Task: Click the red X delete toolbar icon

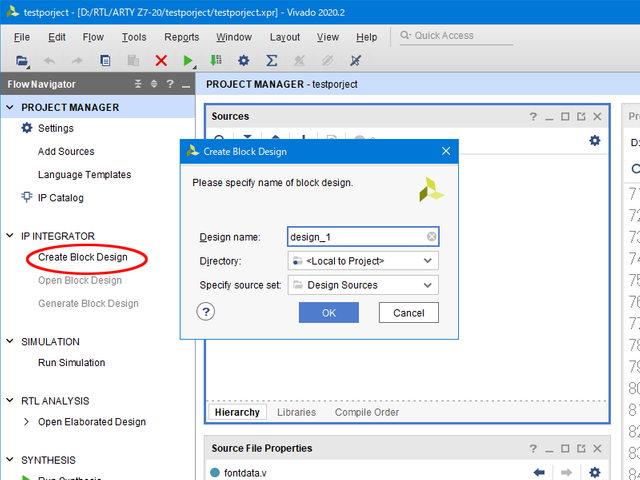Action: click(161, 61)
